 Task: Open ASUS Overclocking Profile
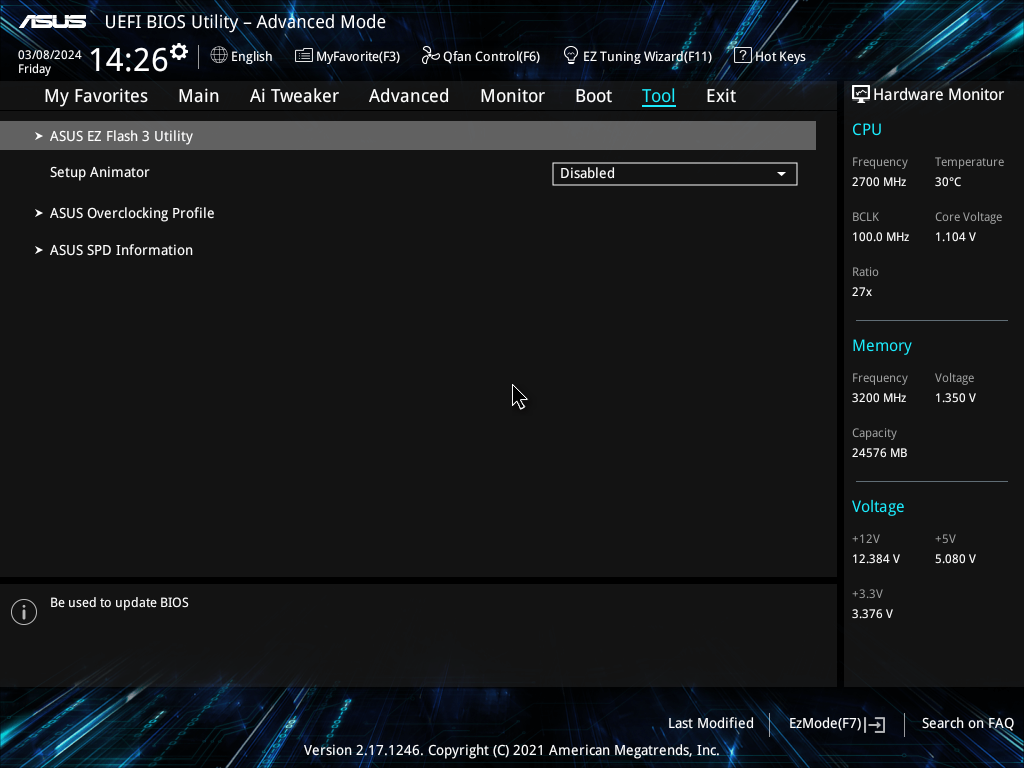point(132,214)
